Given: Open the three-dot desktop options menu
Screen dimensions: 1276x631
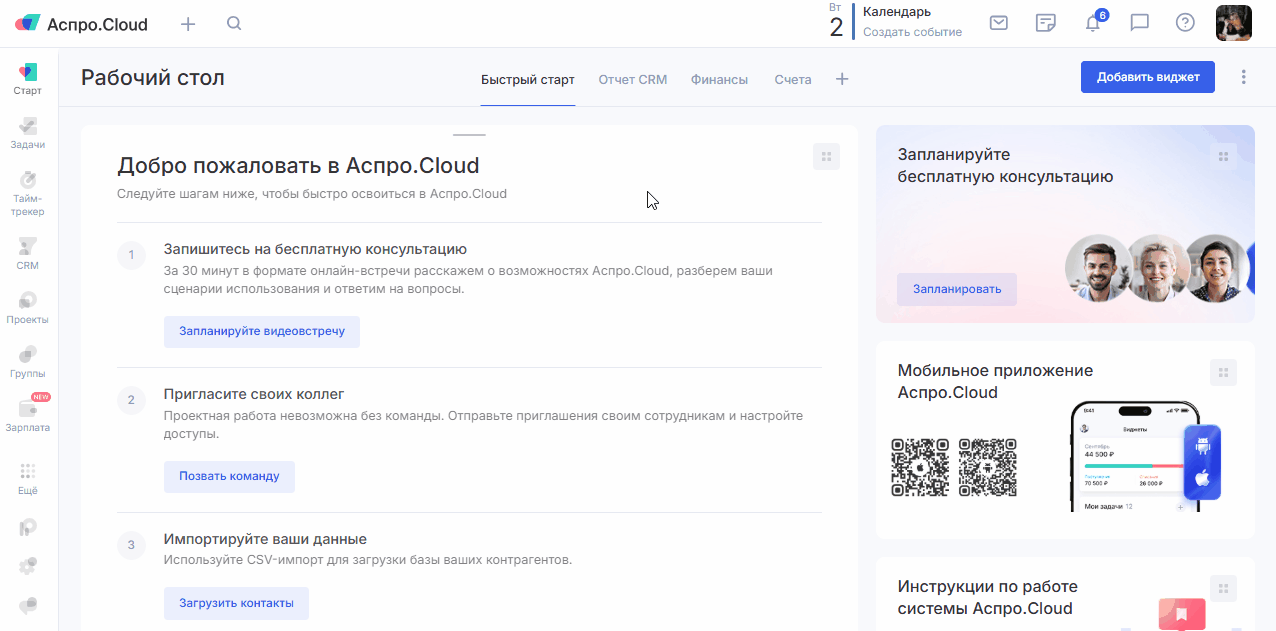Looking at the screenshot, I should click(x=1244, y=77).
